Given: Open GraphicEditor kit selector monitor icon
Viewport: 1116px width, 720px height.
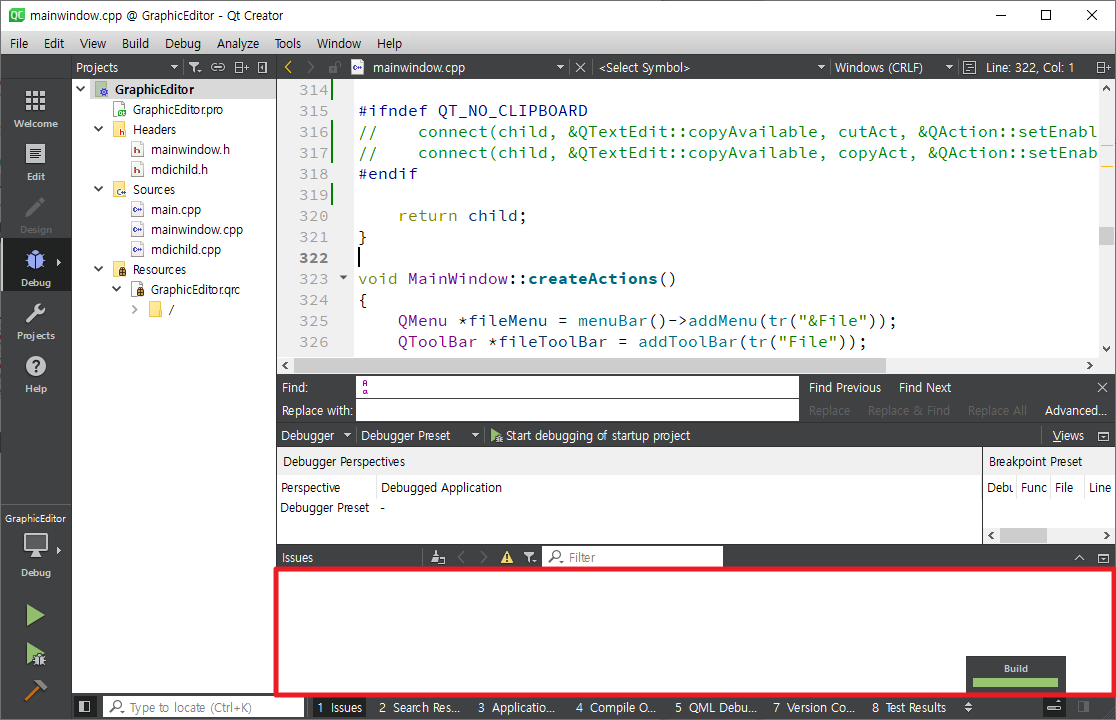Looking at the screenshot, I should [x=36, y=546].
